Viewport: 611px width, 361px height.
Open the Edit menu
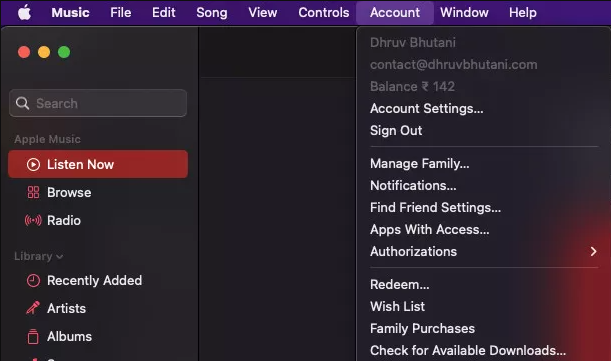[163, 12]
